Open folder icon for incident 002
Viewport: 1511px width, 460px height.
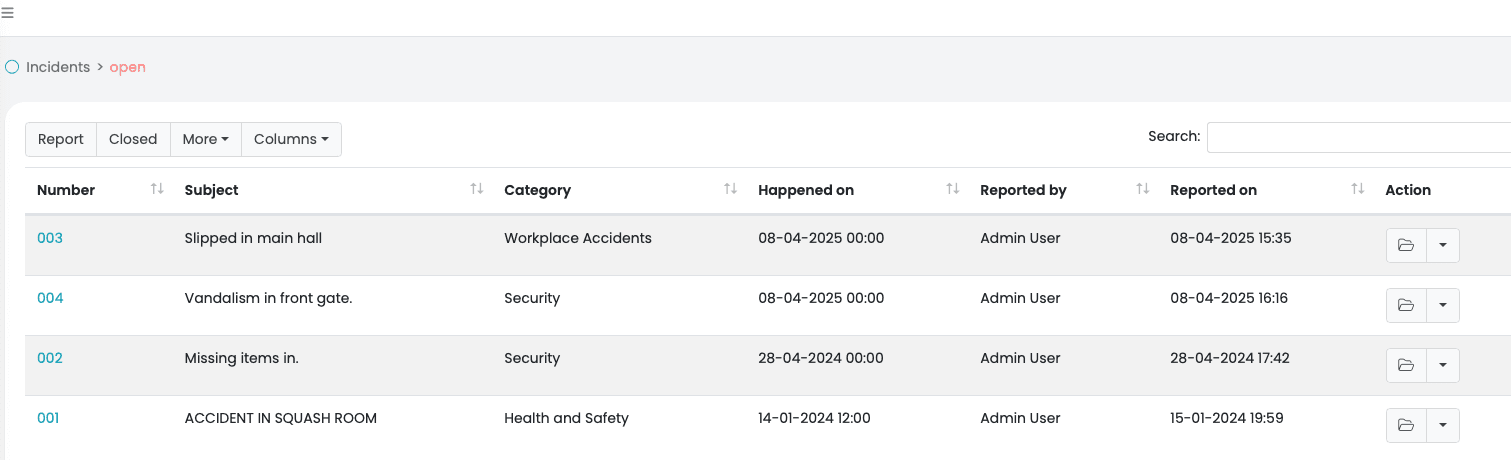(x=1406, y=365)
